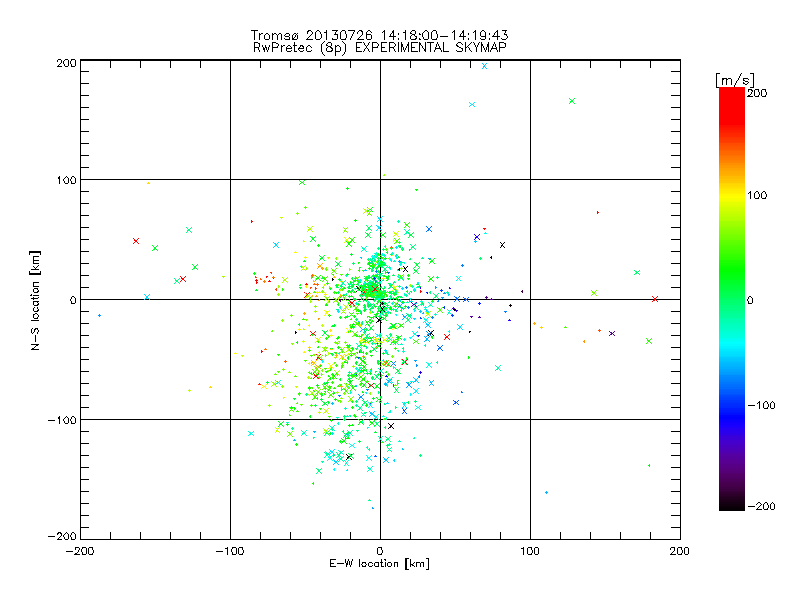Click the x-axis 0 tick label

[x=380, y=551]
